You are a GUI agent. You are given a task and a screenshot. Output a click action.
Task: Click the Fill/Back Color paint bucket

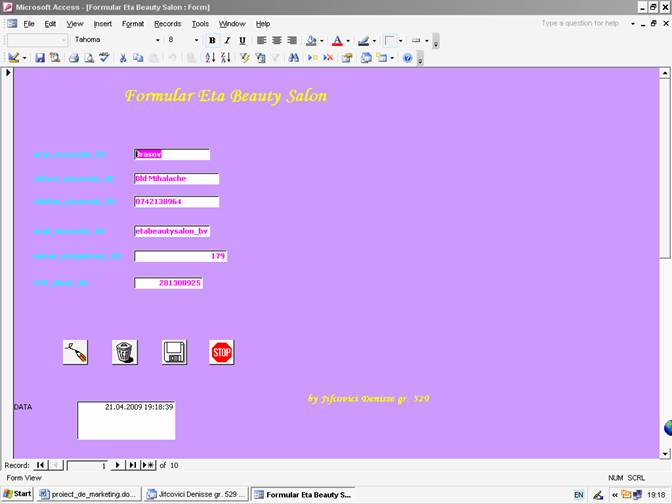pos(312,40)
